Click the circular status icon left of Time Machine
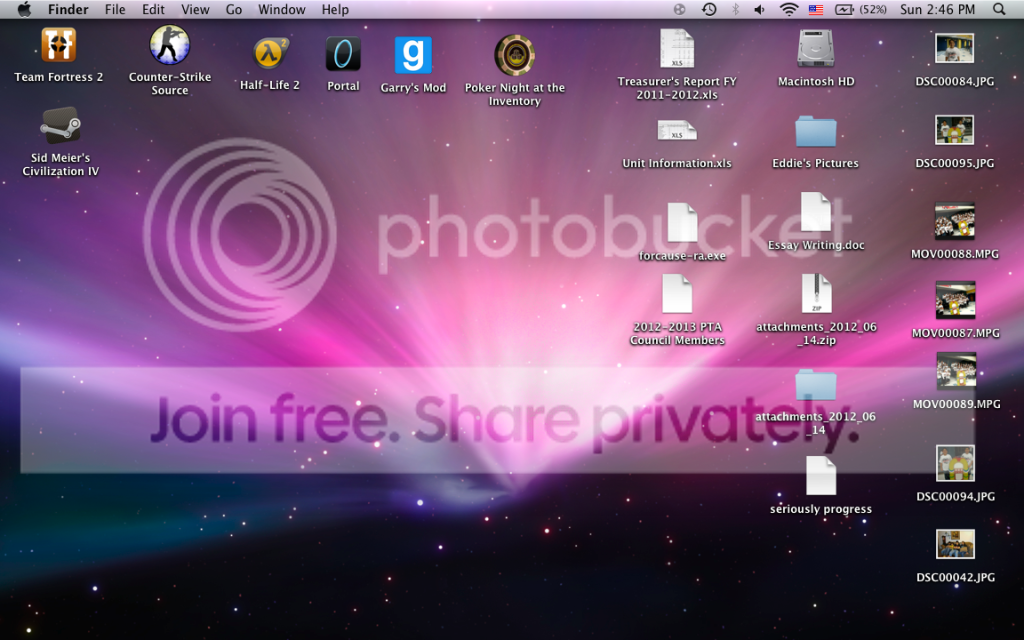Screen dimensions: 1024x640 click(x=680, y=9)
